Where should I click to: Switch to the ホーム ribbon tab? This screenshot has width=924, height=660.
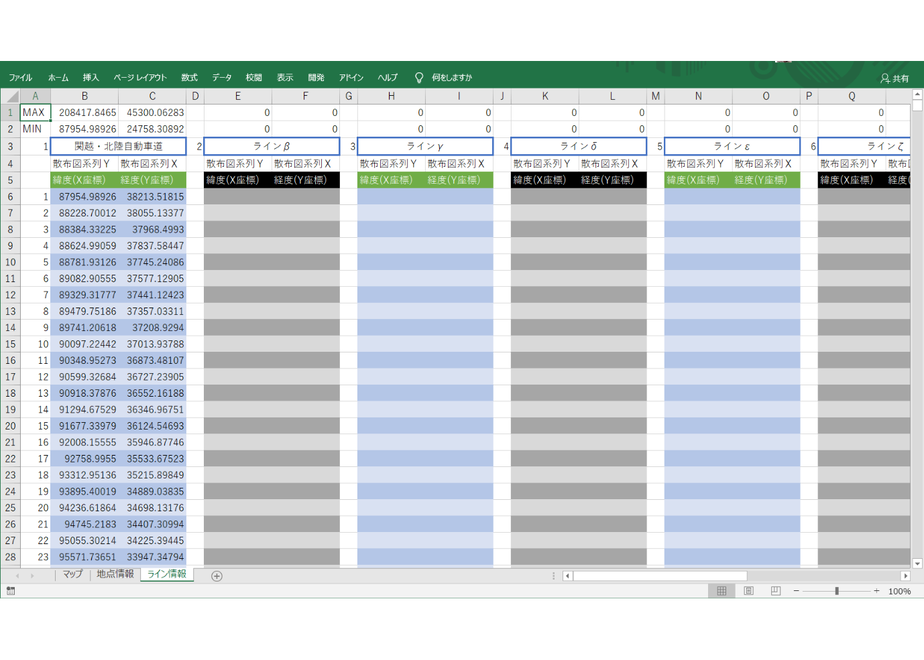coord(58,77)
